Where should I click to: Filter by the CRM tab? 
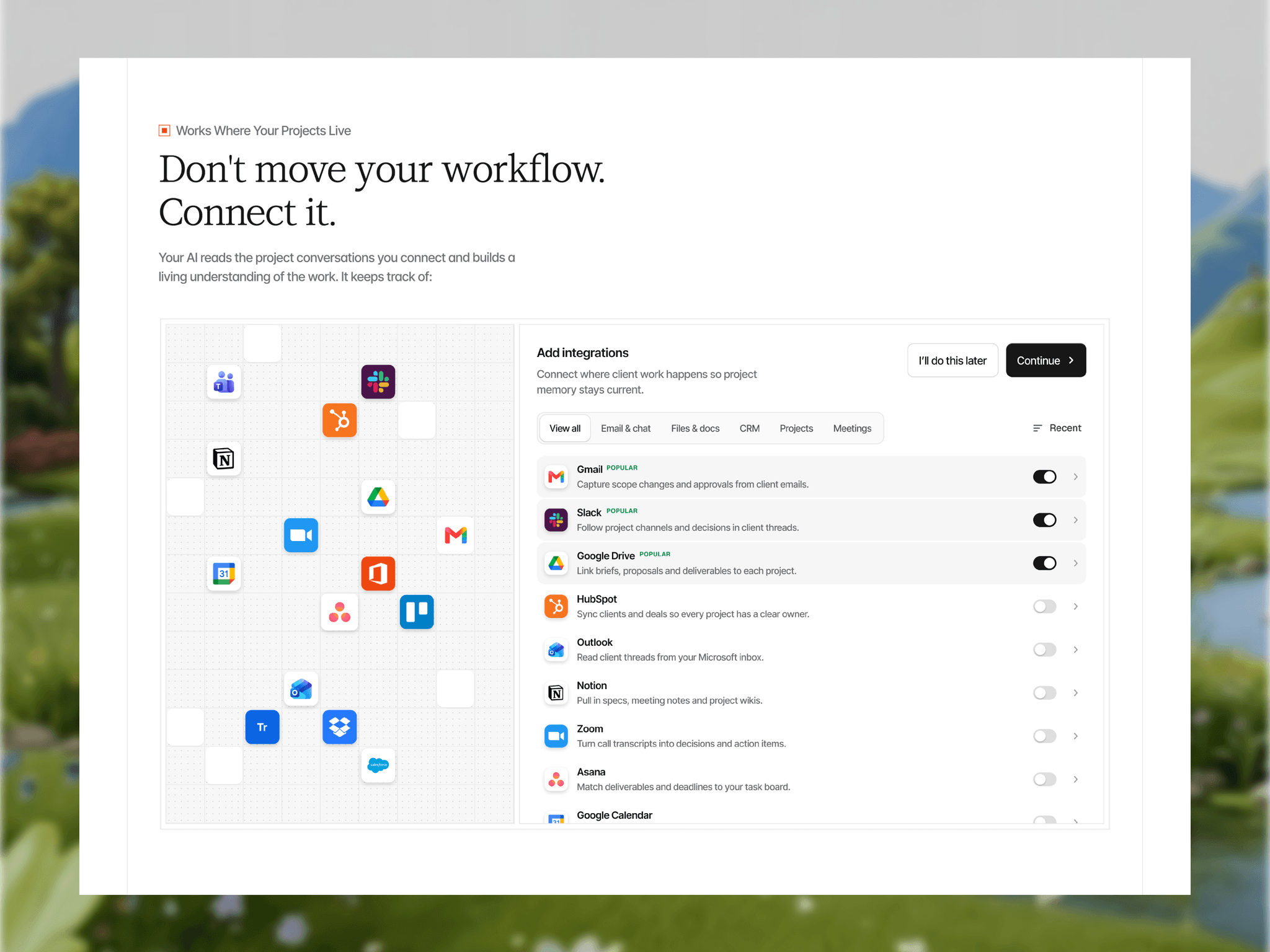pos(750,428)
